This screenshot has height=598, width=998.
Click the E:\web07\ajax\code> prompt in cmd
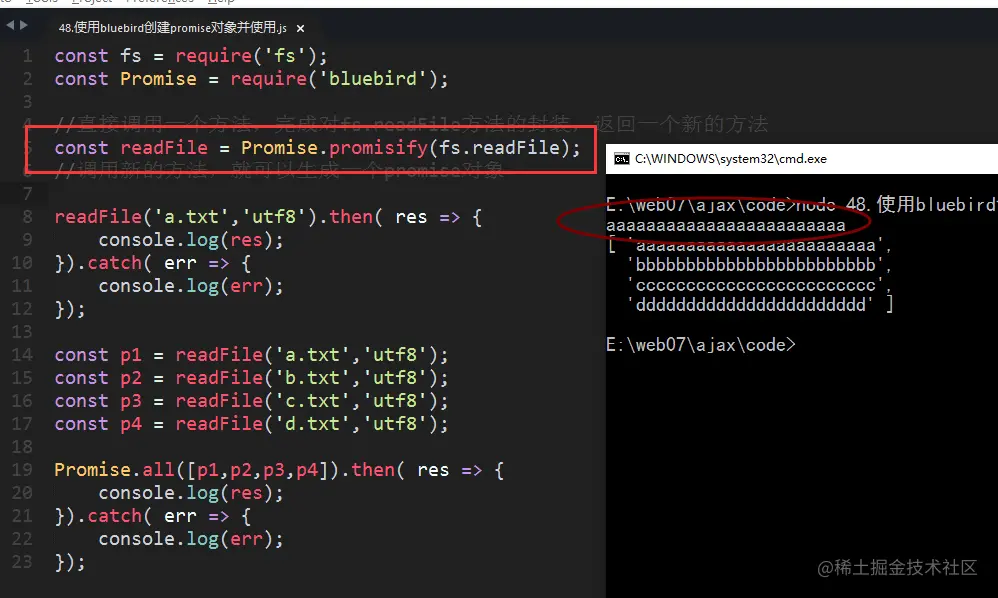tap(701, 345)
